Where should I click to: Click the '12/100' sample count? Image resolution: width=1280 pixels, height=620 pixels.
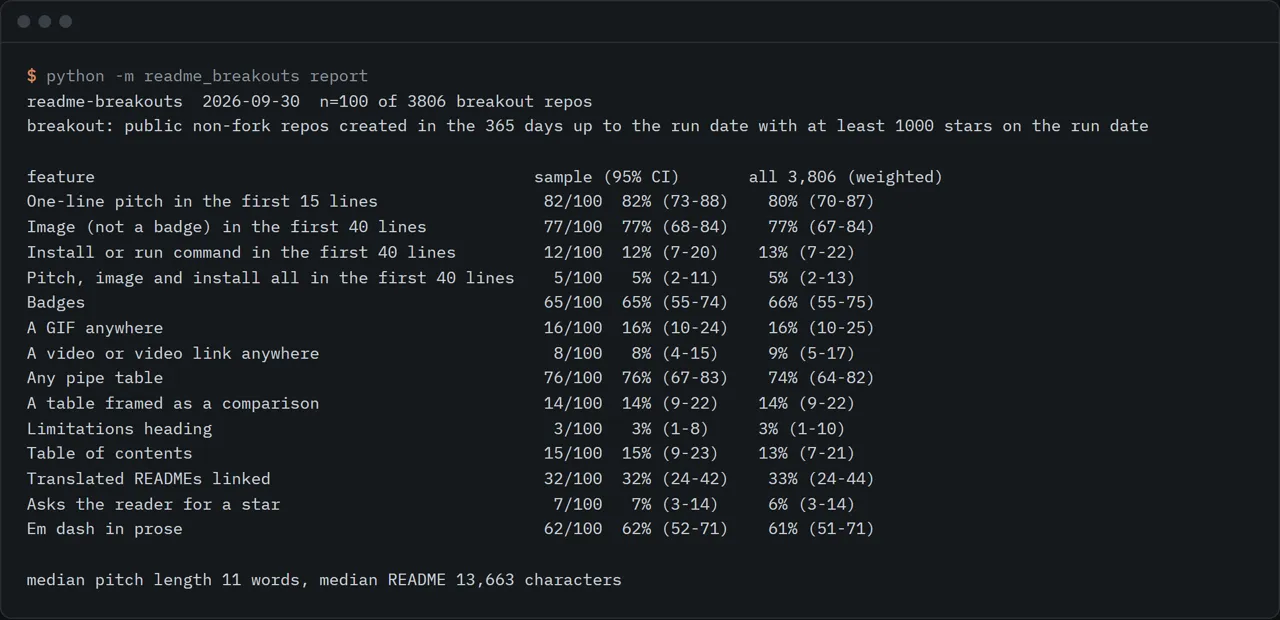pos(573,252)
